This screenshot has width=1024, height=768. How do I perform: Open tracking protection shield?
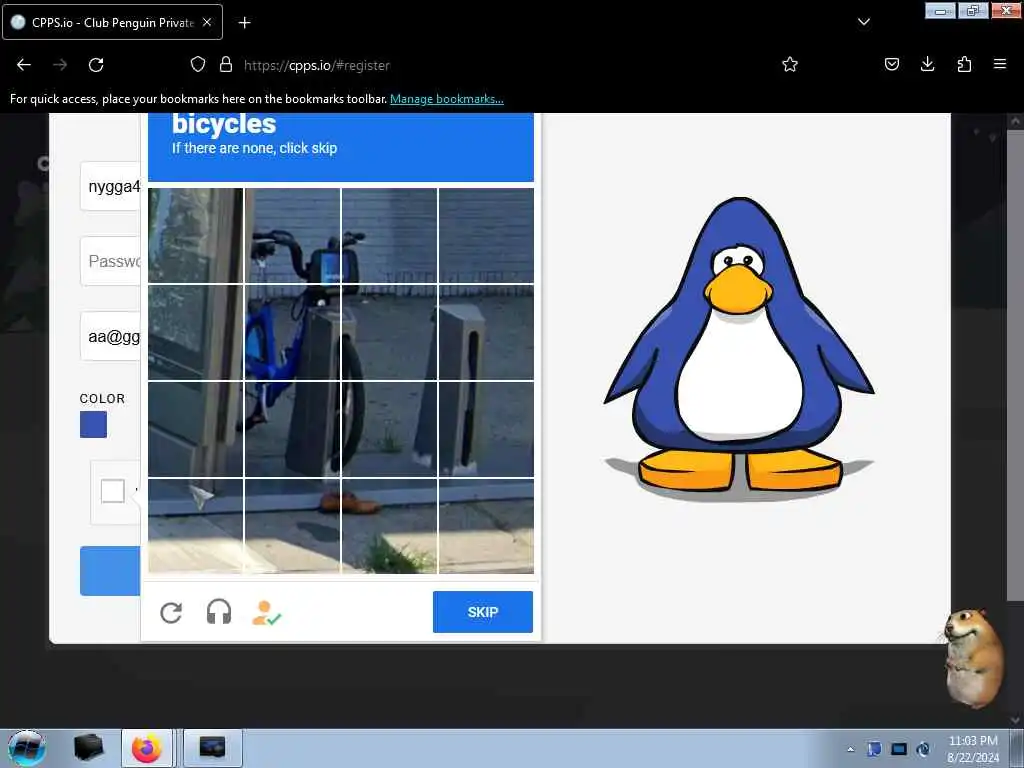pos(198,64)
